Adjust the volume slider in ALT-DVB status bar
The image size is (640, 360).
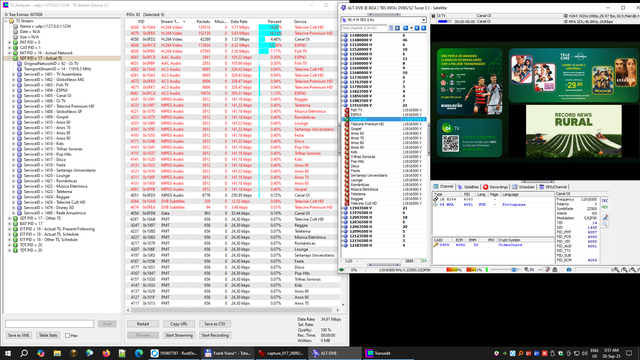pyautogui.click(x=505, y=270)
